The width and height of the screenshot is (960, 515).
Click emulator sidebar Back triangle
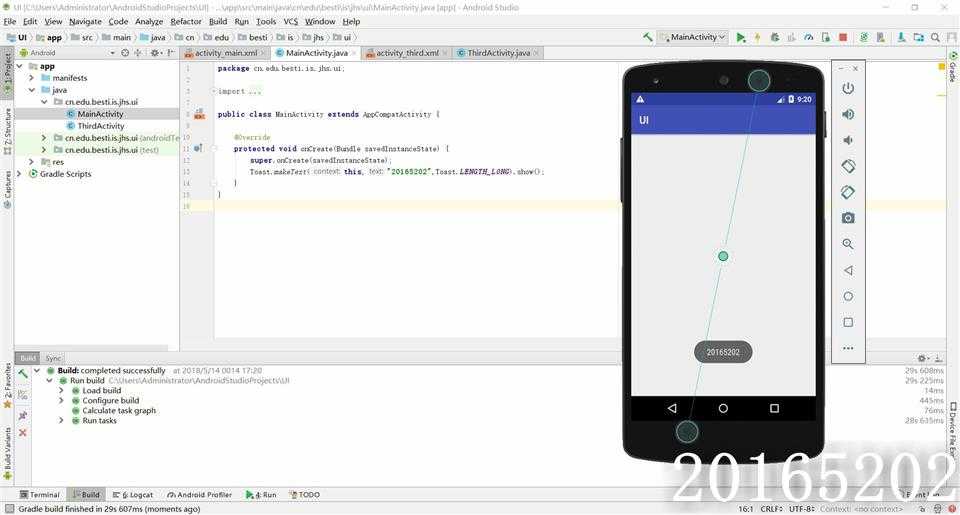click(x=848, y=270)
